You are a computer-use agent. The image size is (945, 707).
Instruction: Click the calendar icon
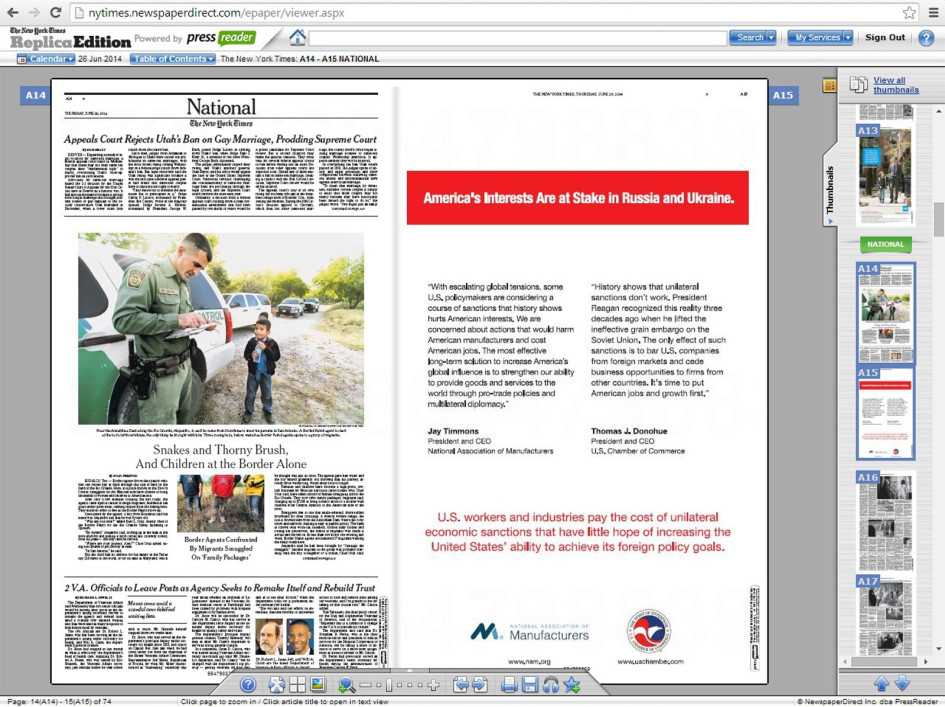pos(22,59)
